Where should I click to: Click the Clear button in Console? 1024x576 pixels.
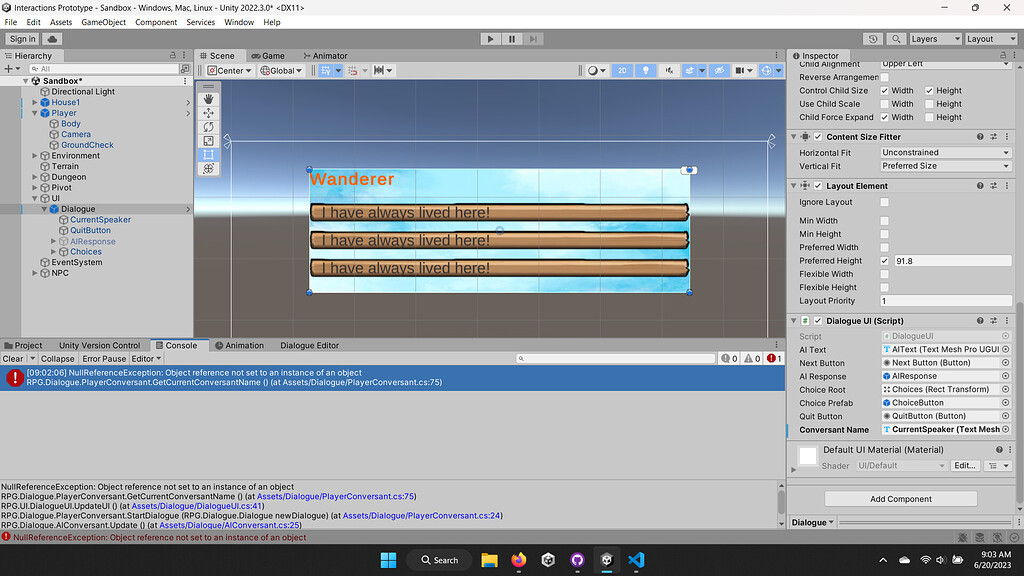click(x=13, y=359)
